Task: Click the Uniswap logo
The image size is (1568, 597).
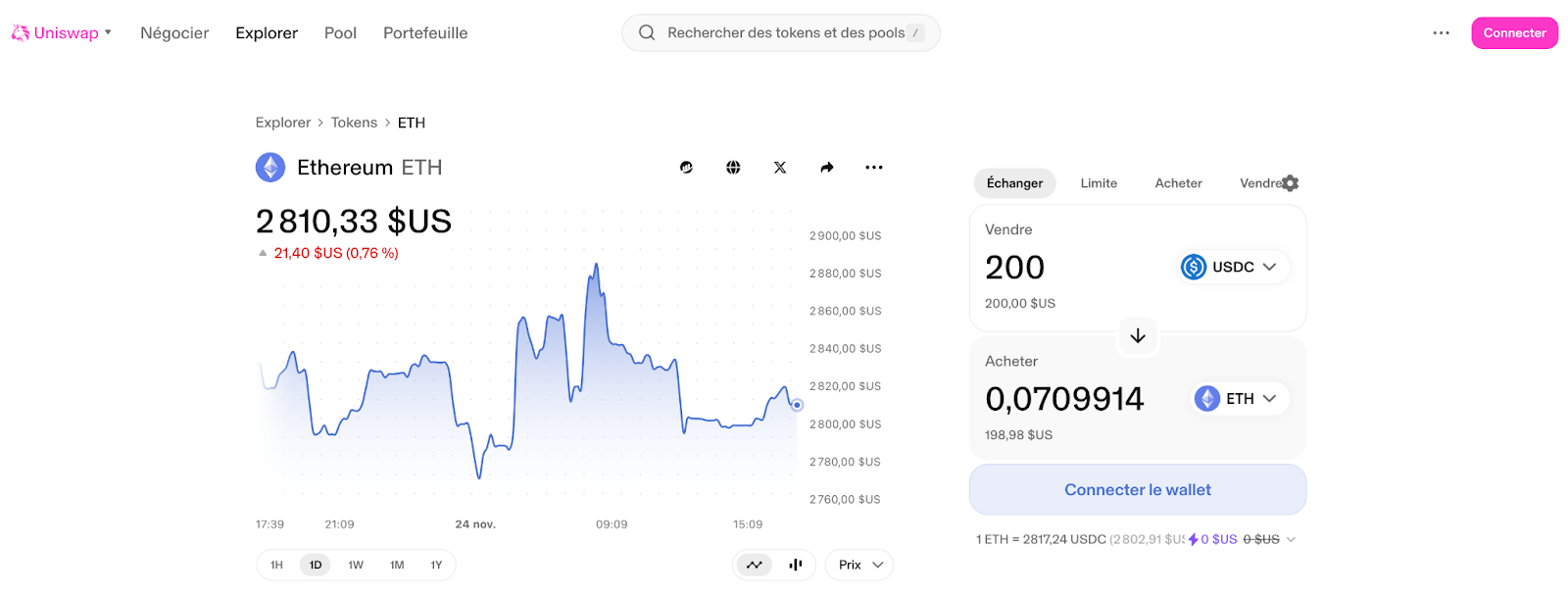Action: [x=21, y=33]
